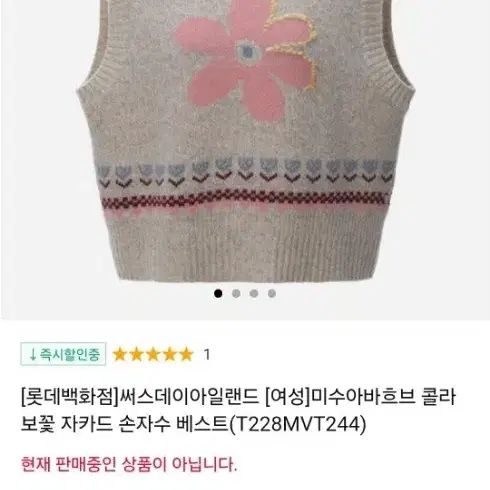The height and width of the screenshot is (490, 490).
Task: Tap the tulip pattern band on vest
Action: (246, 173)
